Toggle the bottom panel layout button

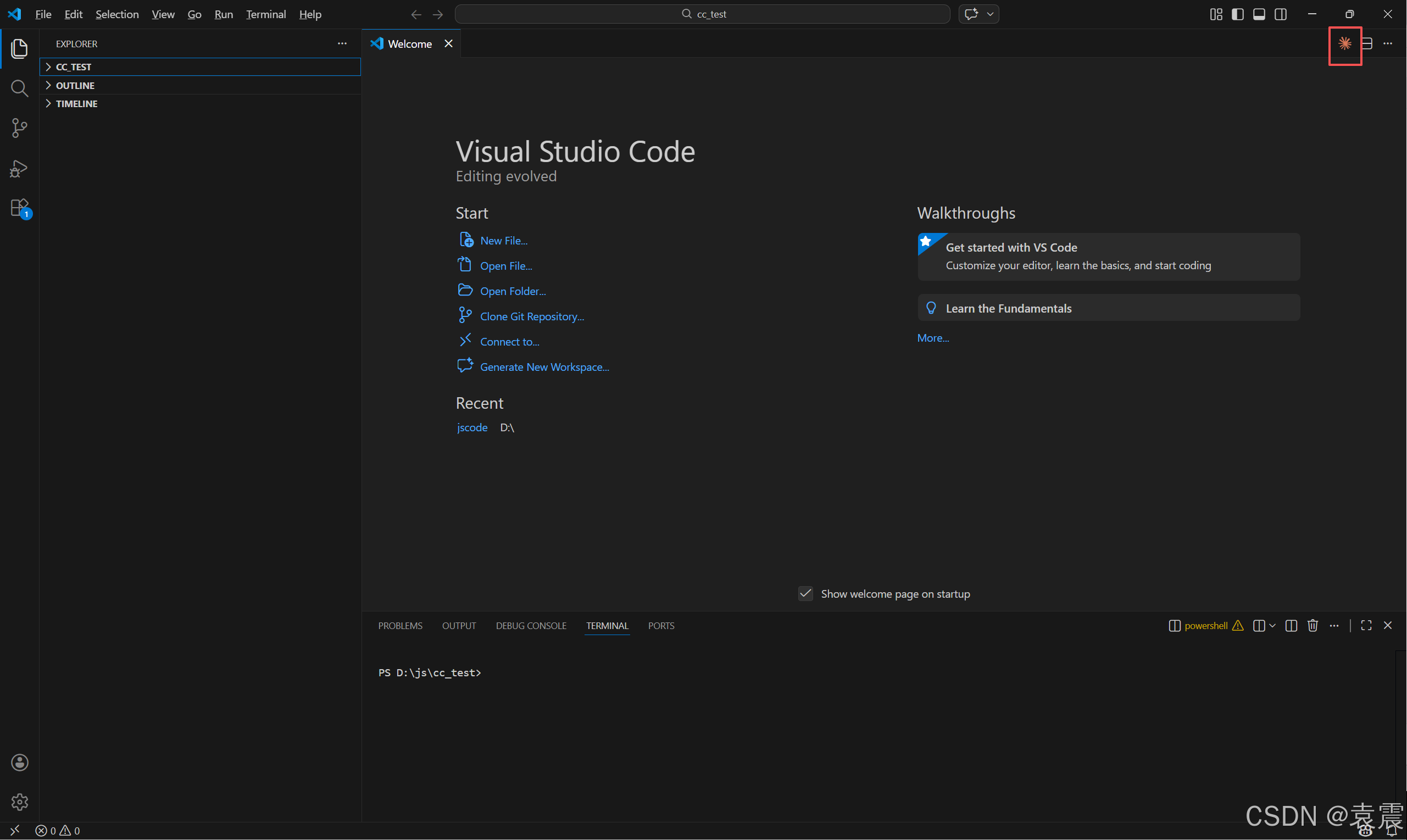[x=1259, y=14]
